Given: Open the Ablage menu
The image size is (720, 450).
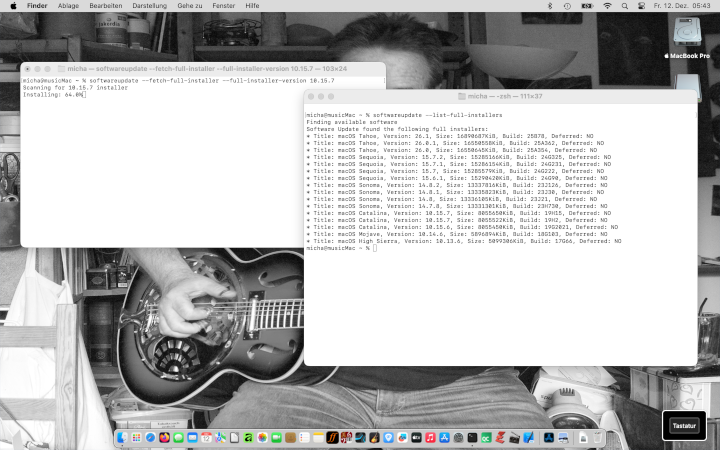Looking at the screenshot, I should (x=69, y=6).
